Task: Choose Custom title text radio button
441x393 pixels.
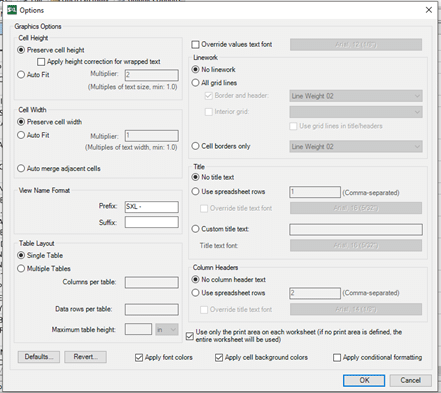Action: pos(195,229)
